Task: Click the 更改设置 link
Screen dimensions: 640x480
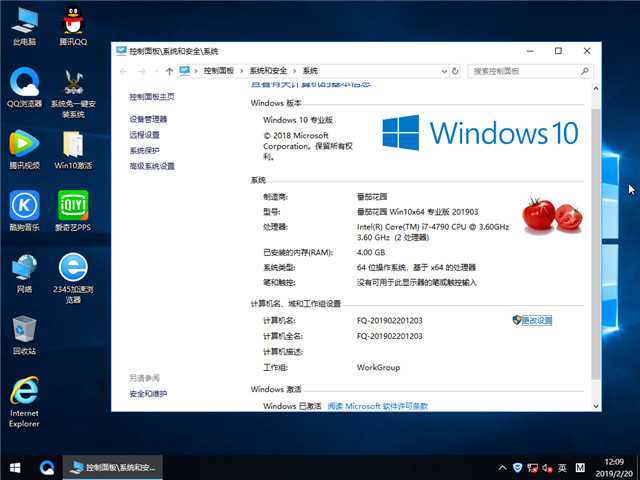Action: (536, 320)
